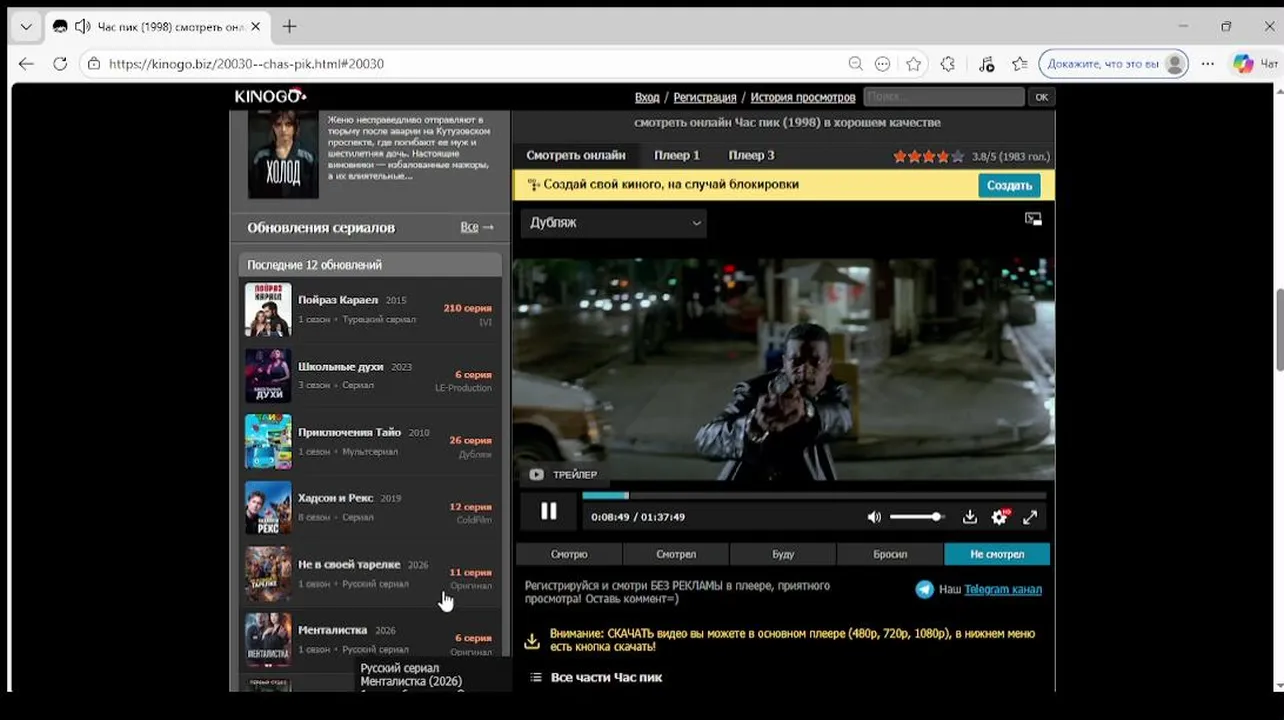This screenshot has height=720, width=1284.
Task: Mark the film as Смотрел
Action: point(676,554)
